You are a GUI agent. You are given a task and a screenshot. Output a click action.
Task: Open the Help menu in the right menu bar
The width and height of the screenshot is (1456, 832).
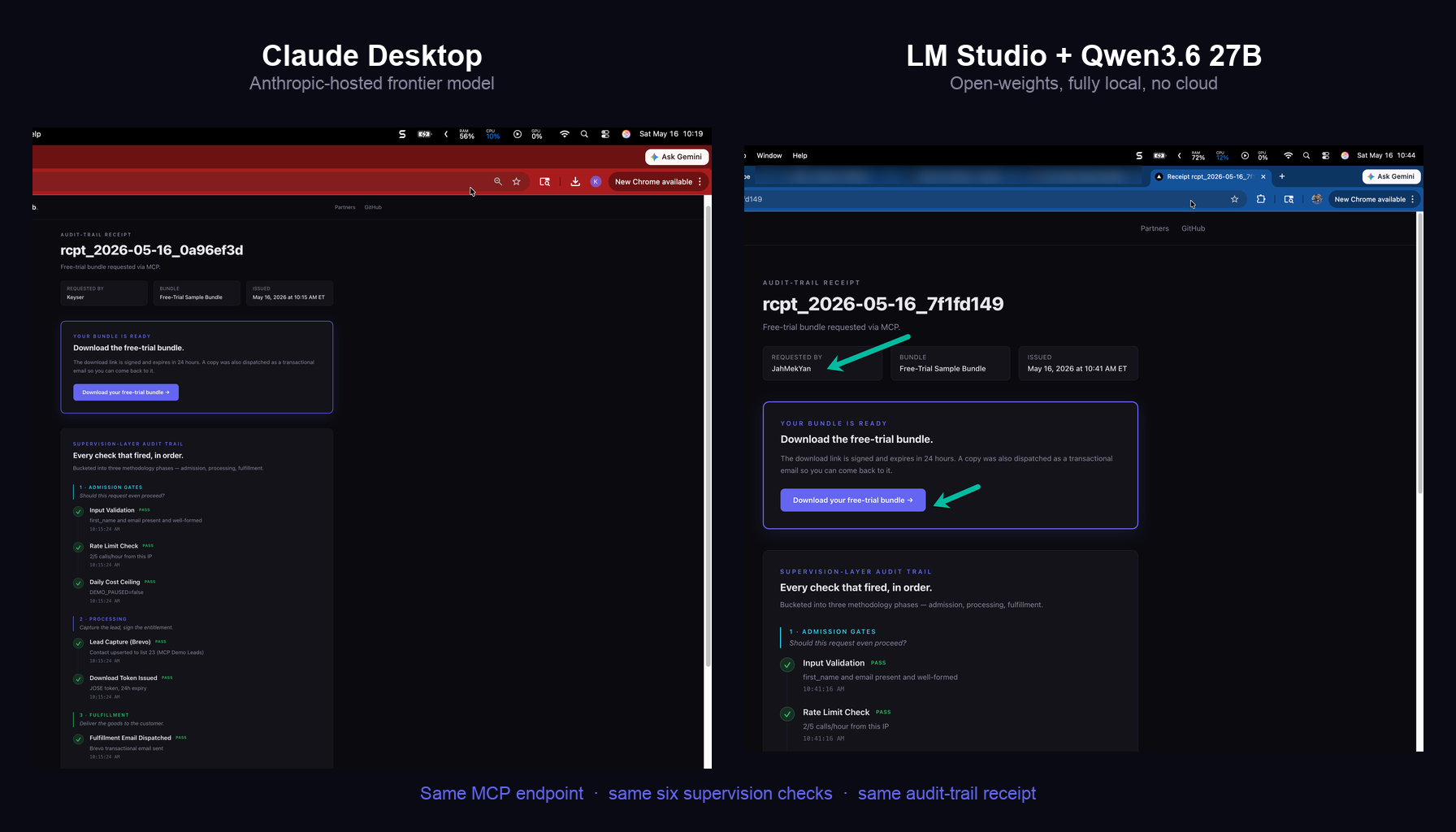point(799,155)
